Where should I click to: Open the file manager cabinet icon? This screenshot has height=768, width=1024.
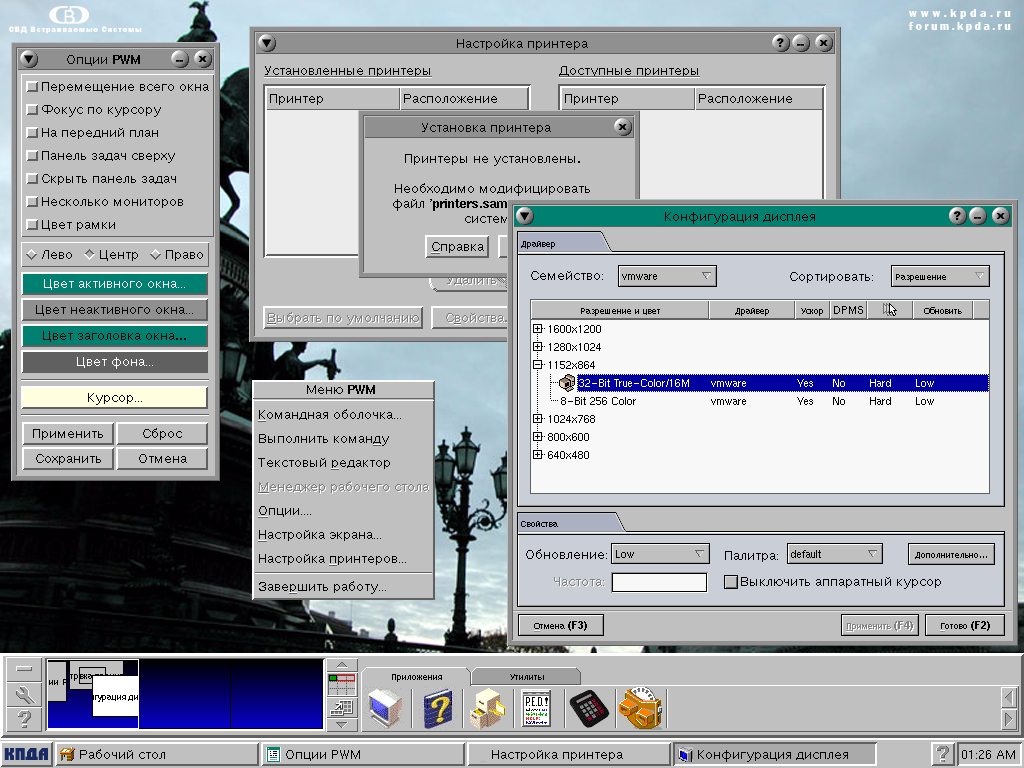tap(488, 709)
